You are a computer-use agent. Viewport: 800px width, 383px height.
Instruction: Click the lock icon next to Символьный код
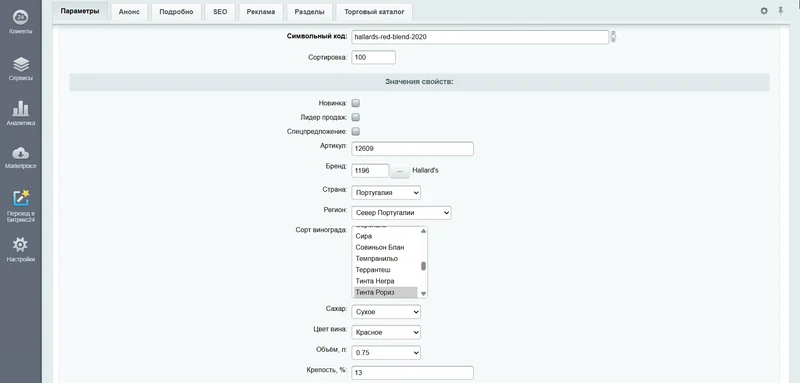tap(613, 37)
